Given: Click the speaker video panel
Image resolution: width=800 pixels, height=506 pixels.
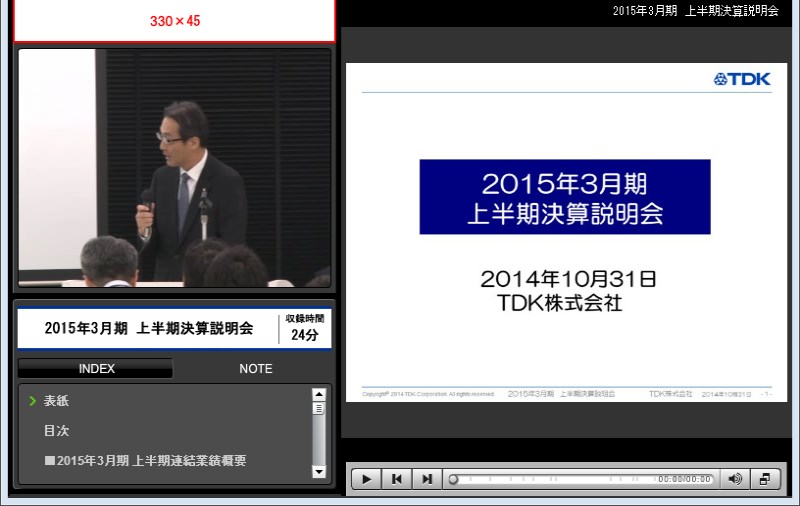Looking at the screenshot, I should tap(174, 168).
